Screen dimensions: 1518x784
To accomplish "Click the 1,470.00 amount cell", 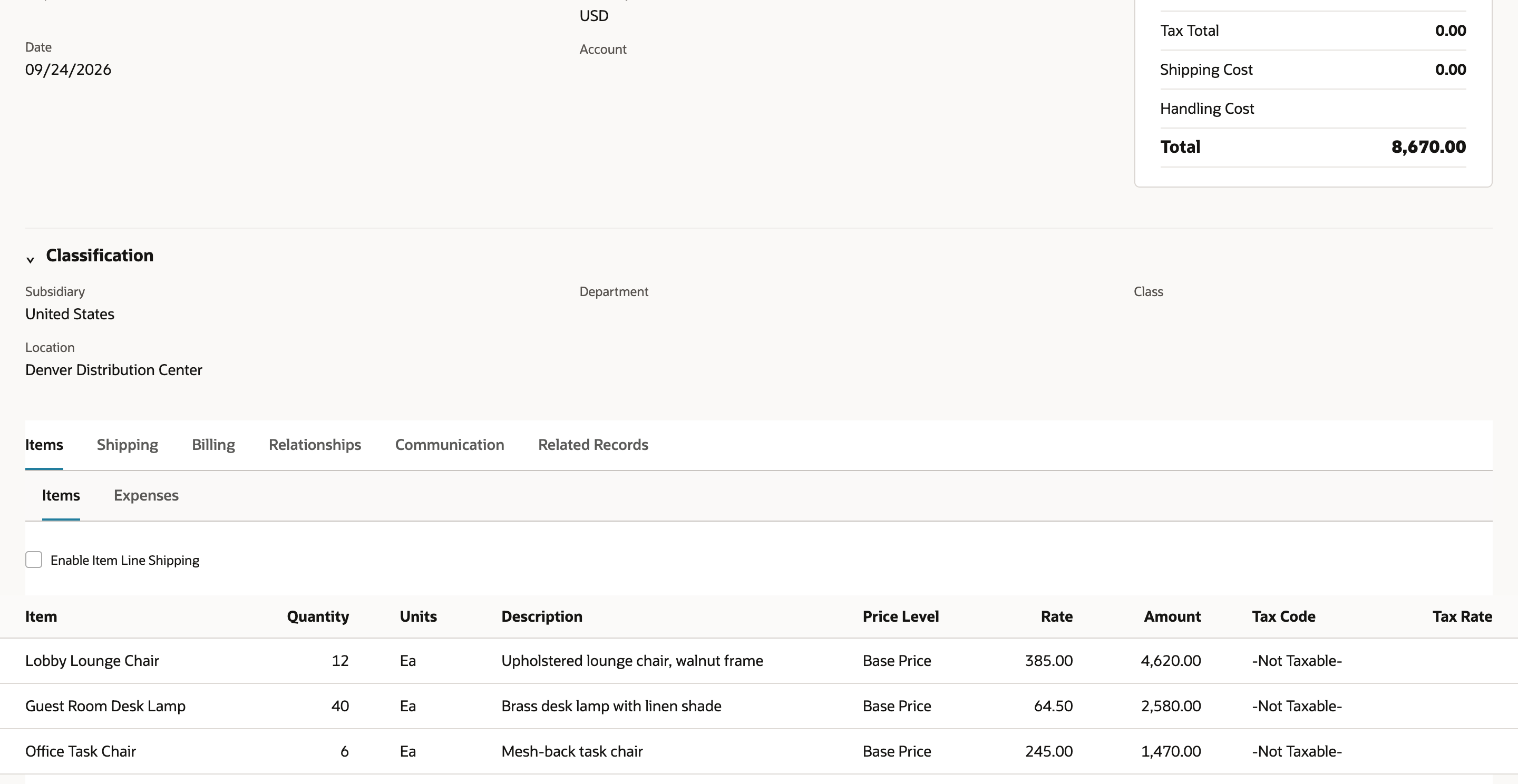I will tap(1170, 752).
